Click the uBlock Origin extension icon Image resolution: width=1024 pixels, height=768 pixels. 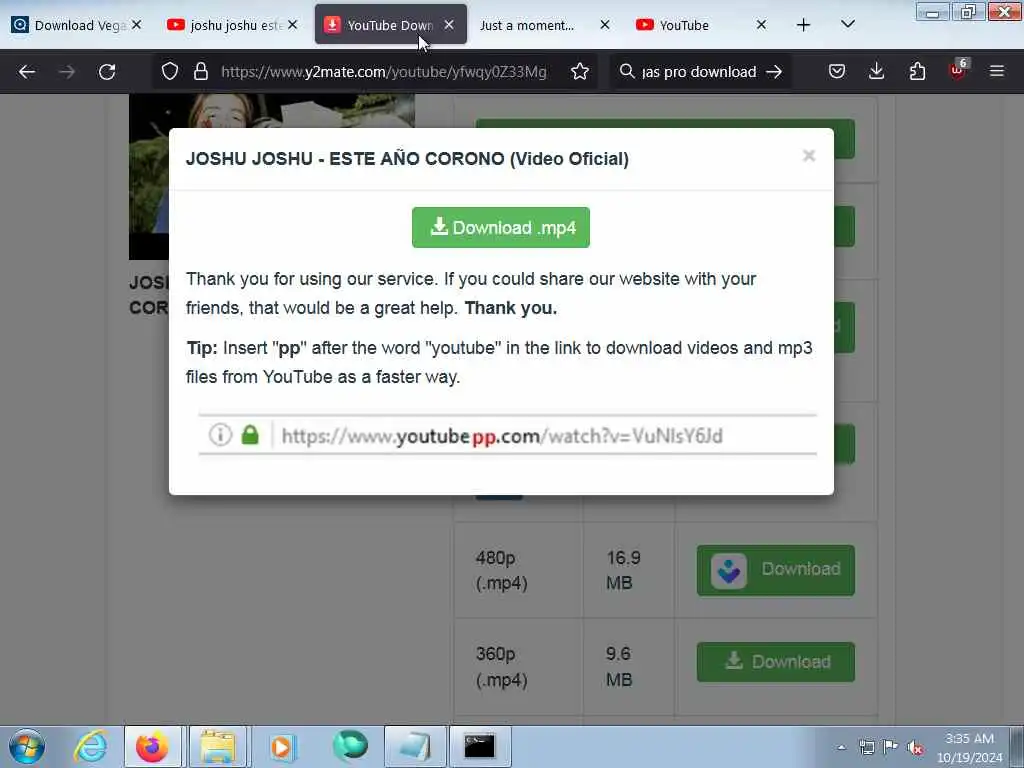tap(957, 71)
